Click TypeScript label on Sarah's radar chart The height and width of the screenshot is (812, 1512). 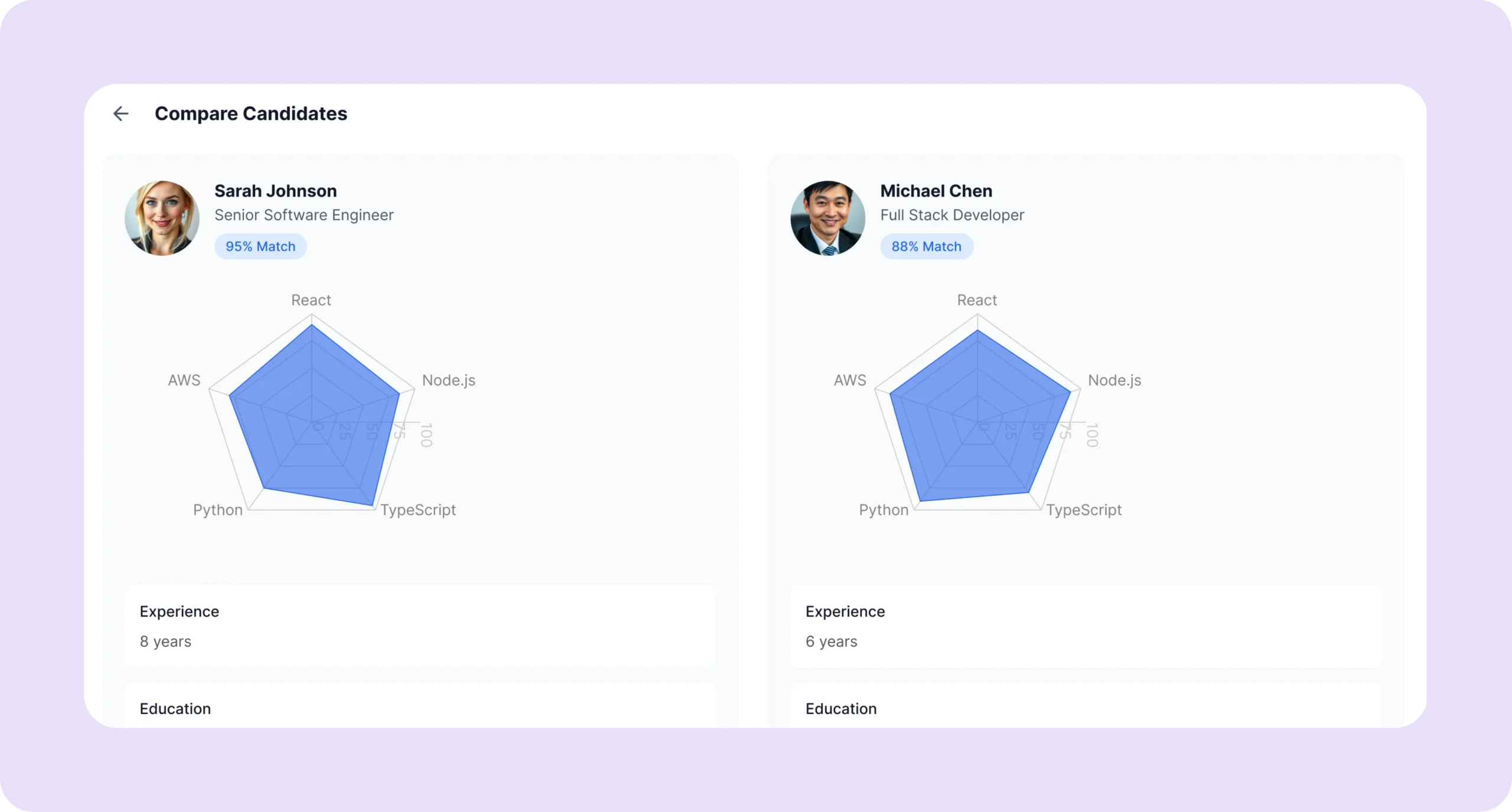(x=418, y=510)
